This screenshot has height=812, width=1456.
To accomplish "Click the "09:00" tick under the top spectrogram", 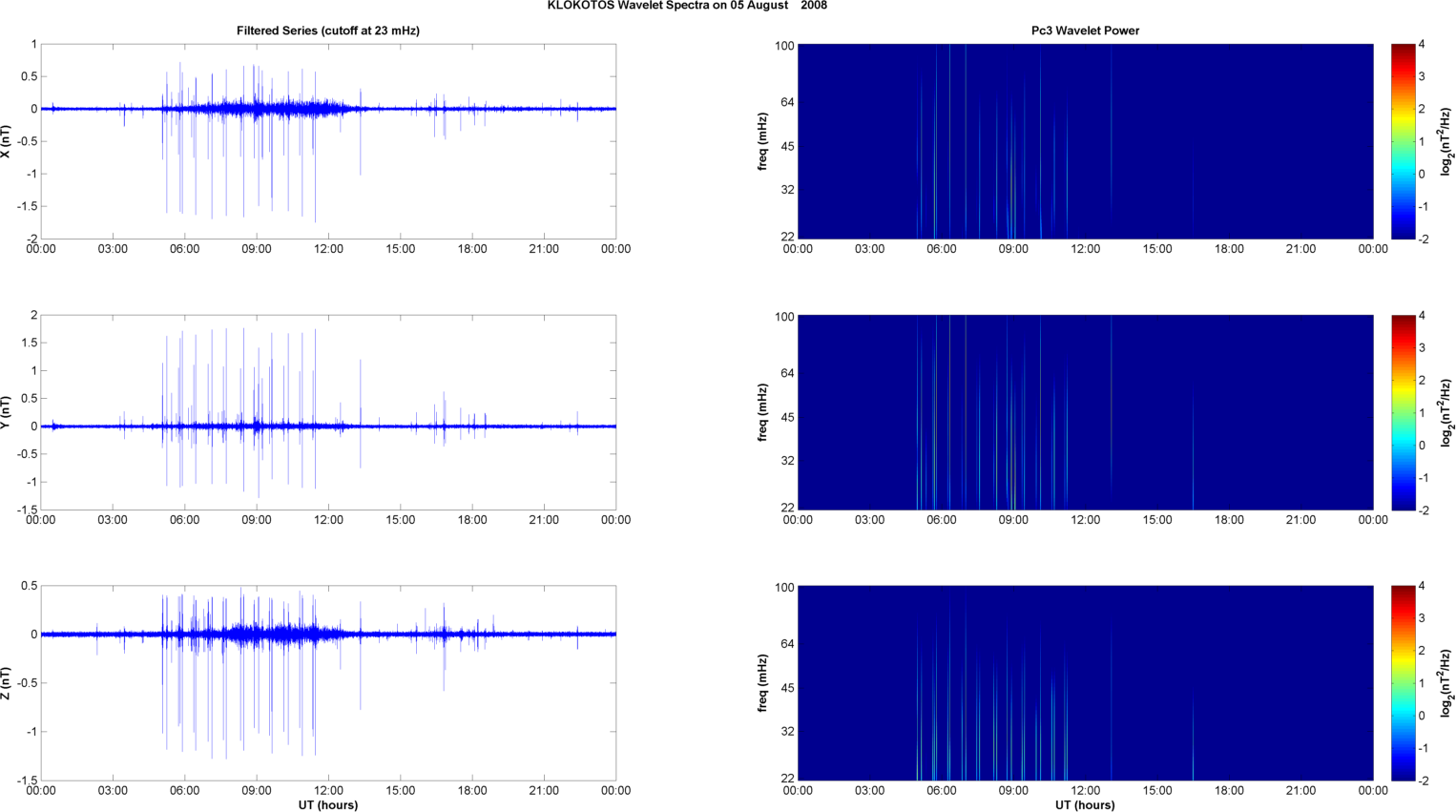I will [1013, 249].
